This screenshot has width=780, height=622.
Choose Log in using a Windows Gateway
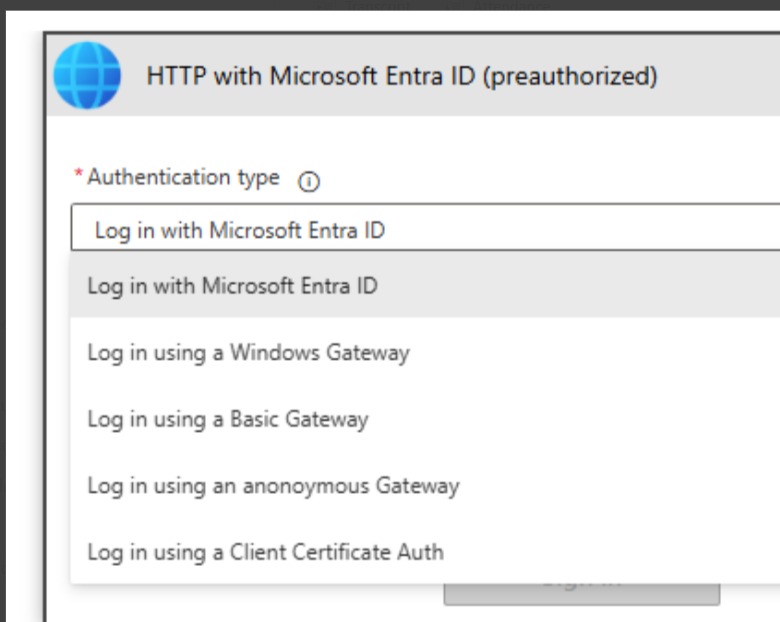[x=425, y=353]
